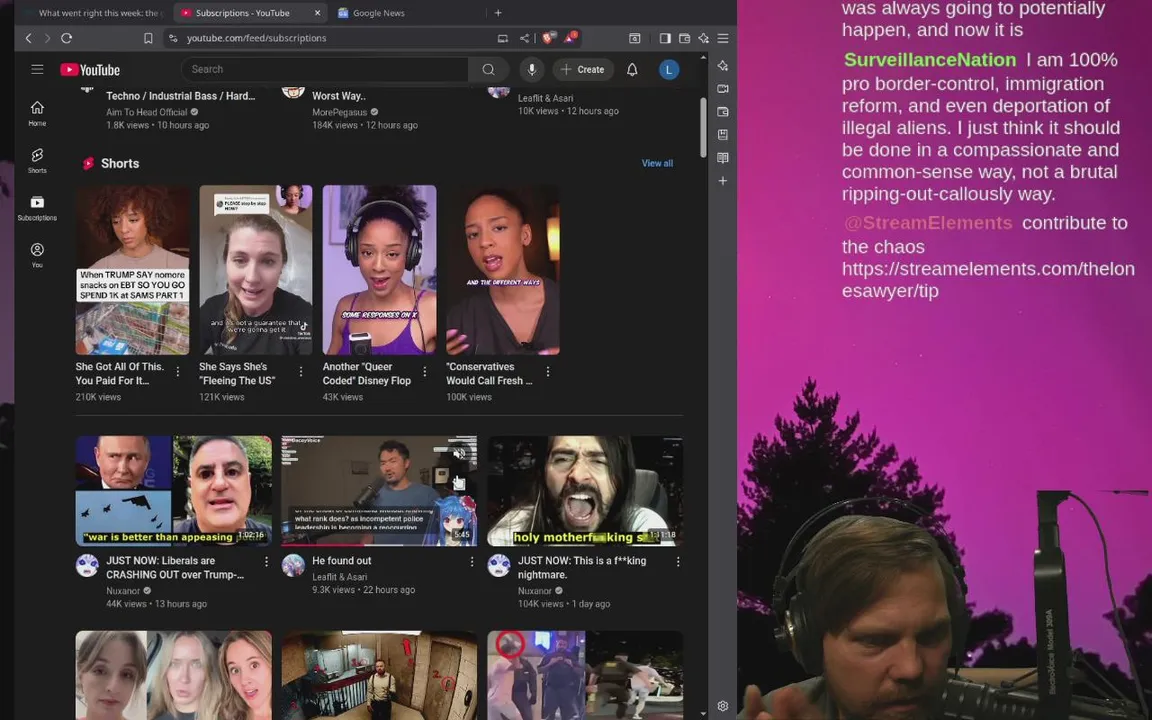Open options menu for He found out video
The height and width of the screenshot is (720, 1152).
(x=472, y=561)
